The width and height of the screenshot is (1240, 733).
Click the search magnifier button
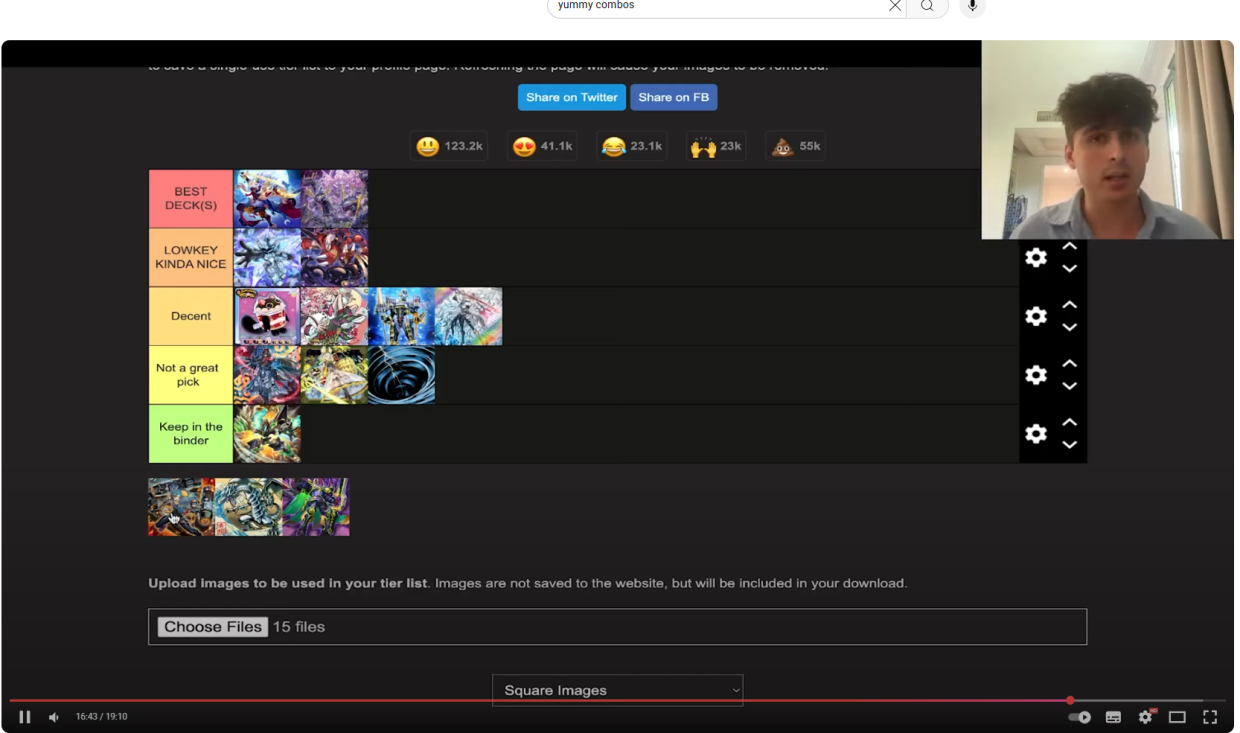click(927, 6)
